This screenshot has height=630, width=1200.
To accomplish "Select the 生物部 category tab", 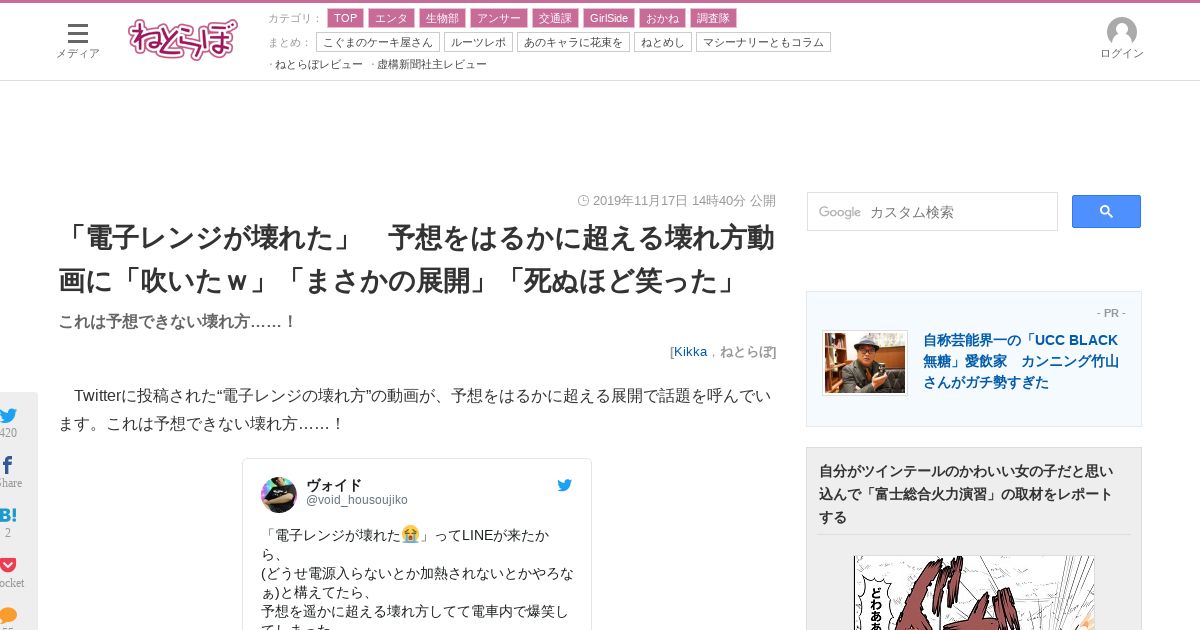I will coord(442,18).
